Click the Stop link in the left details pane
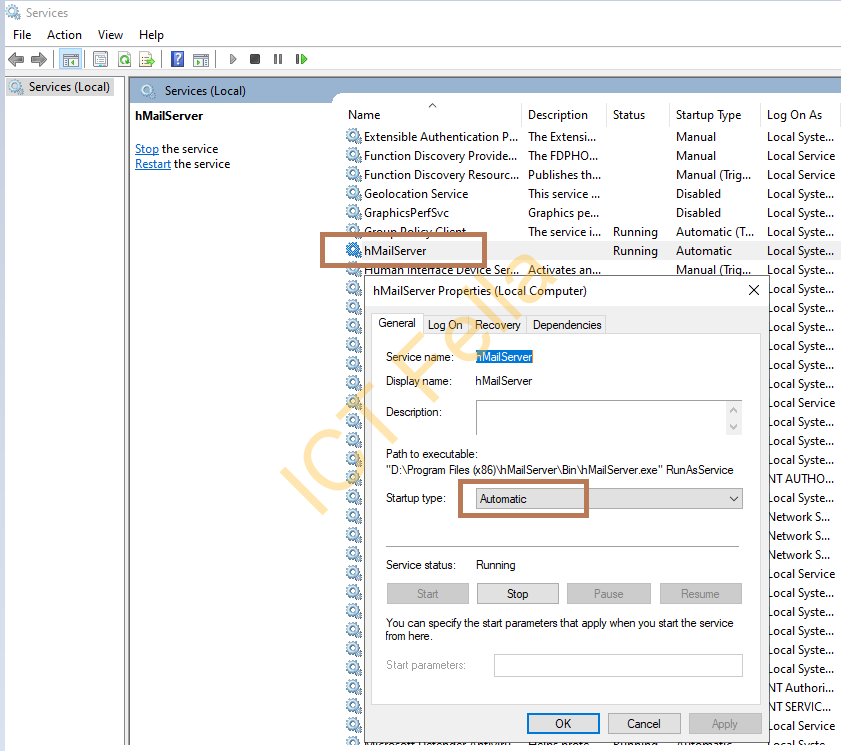Viewport: 841px width, 751px height. tap(147, 149)
